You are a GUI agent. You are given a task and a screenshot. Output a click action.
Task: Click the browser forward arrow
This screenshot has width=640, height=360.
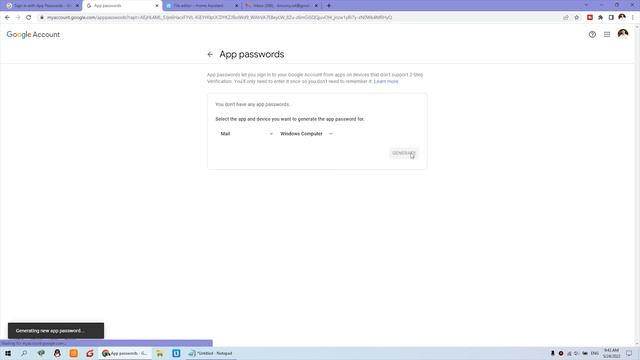[18, 18]
